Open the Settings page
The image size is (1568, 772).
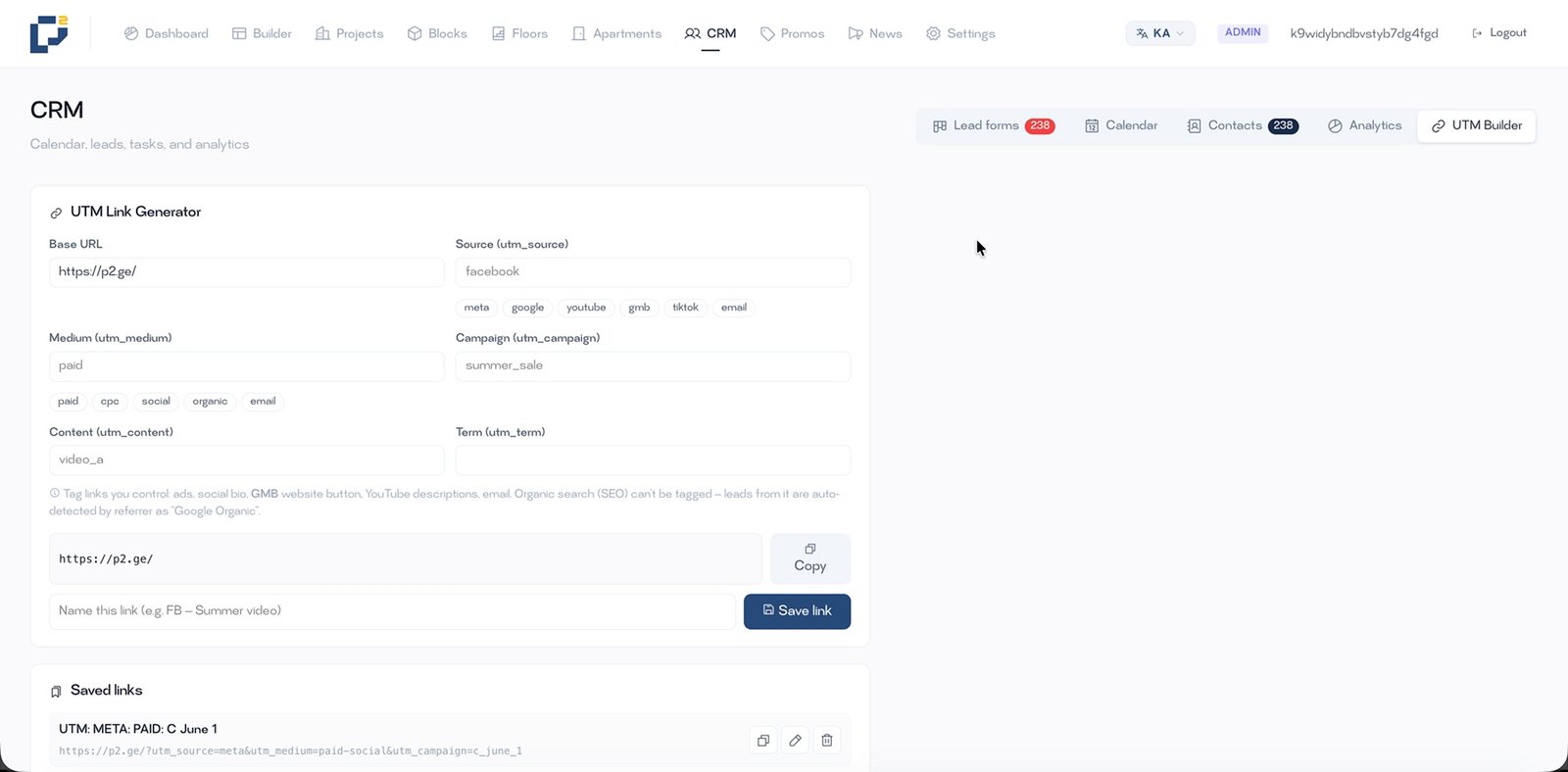[x=960, y=33]
